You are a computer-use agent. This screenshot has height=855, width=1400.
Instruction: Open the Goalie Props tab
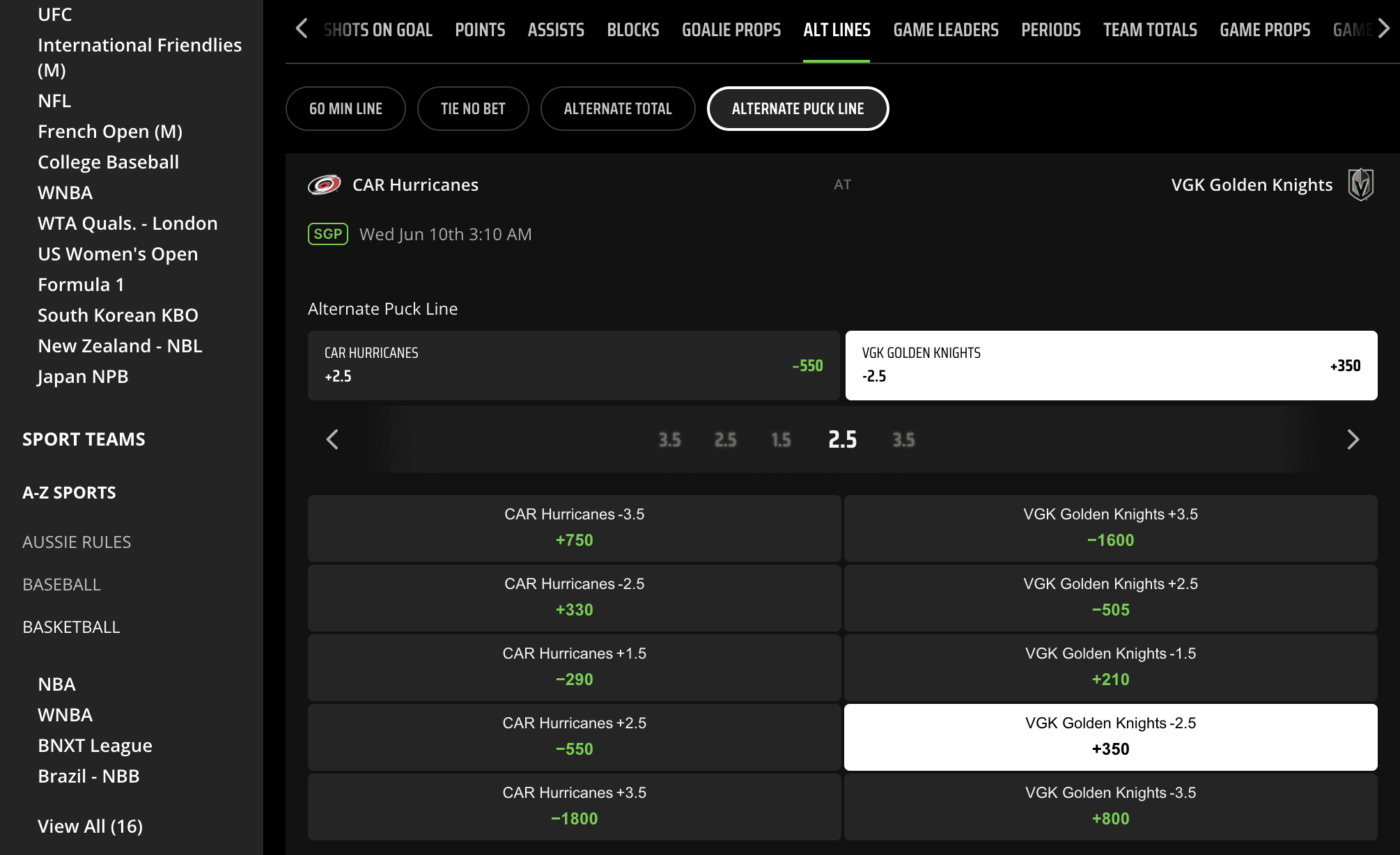731,30
